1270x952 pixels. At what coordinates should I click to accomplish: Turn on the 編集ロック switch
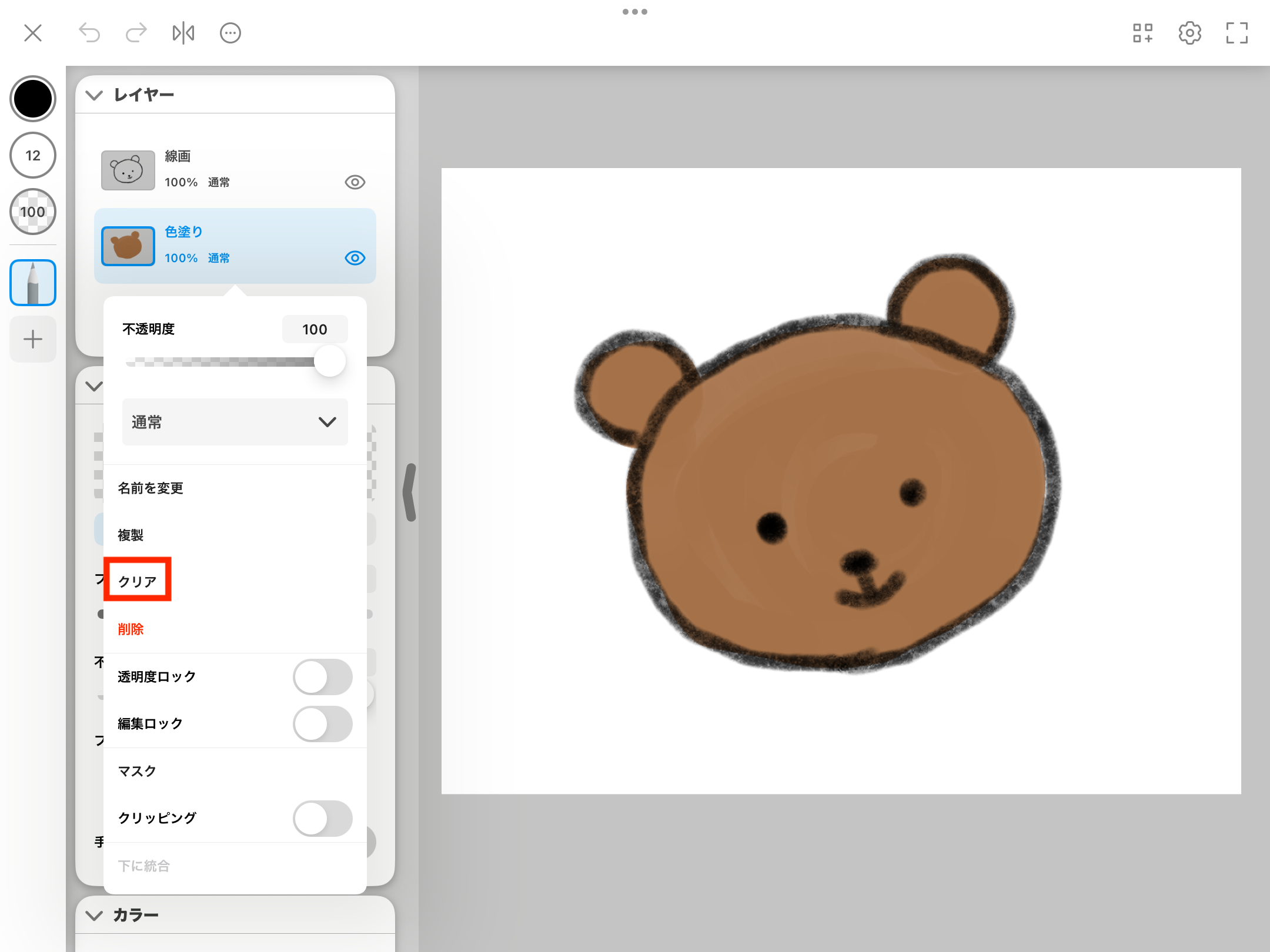(323, 724)
